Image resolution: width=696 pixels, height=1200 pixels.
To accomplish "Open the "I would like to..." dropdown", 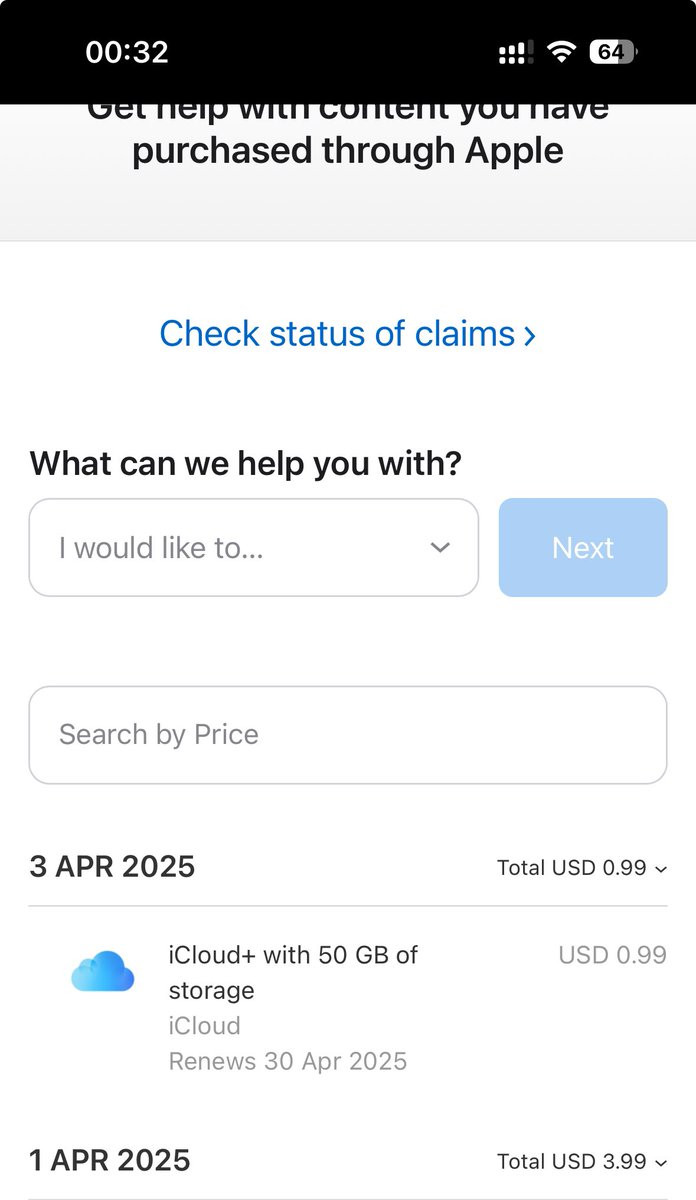I will pyautogui.click(x=253, y=548).
